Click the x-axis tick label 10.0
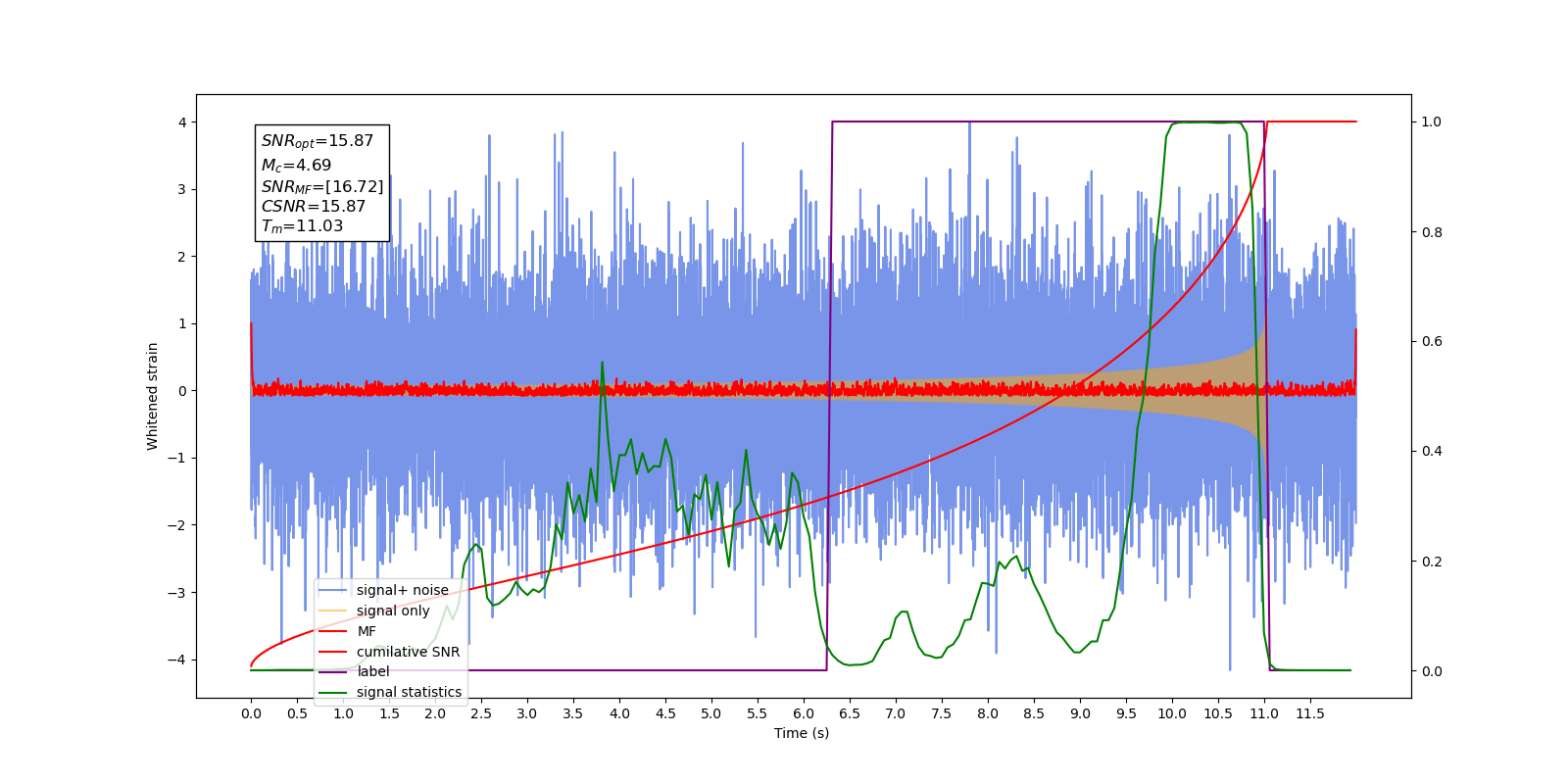1568x784 pixels. [x=1172, y=713]
